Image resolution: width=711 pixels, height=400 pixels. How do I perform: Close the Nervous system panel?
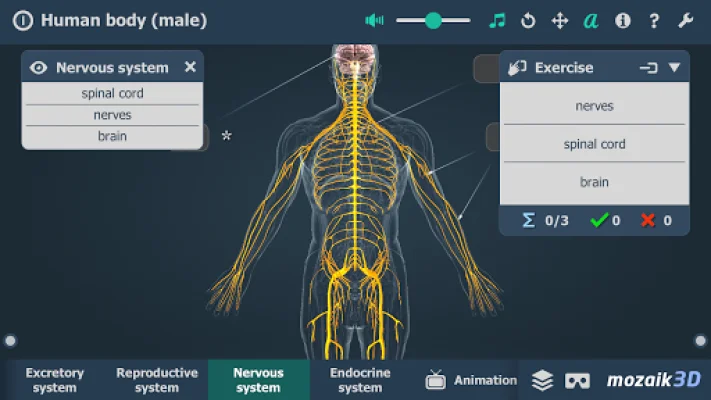click(x=190, y=67)
